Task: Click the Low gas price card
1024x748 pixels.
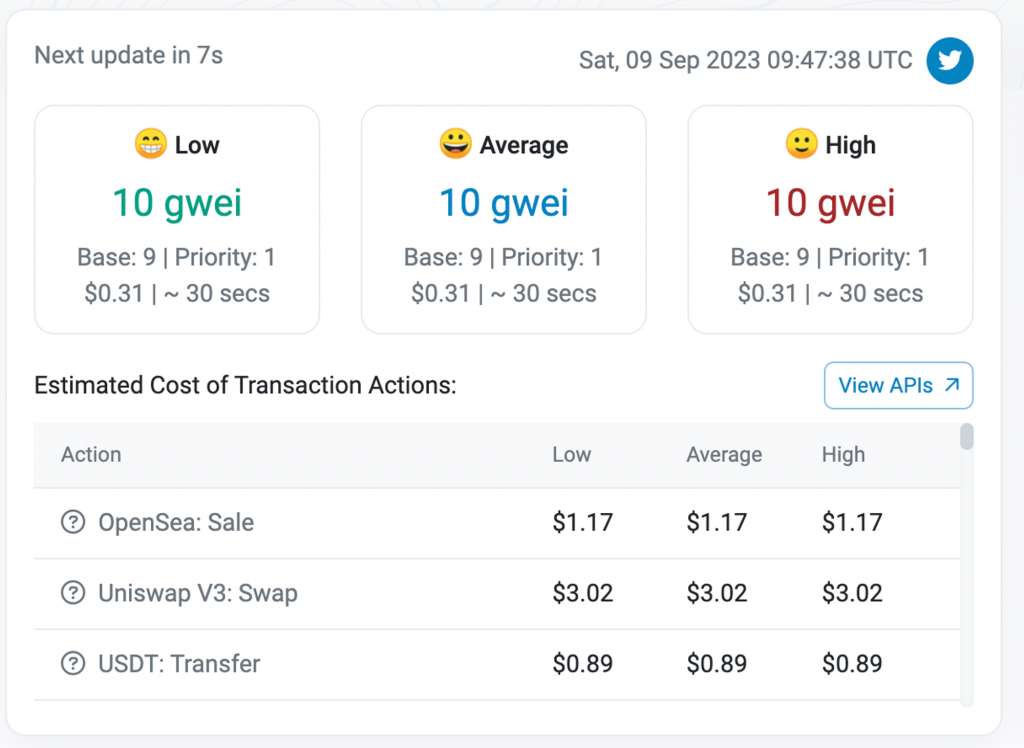Action: pos(177,219)
